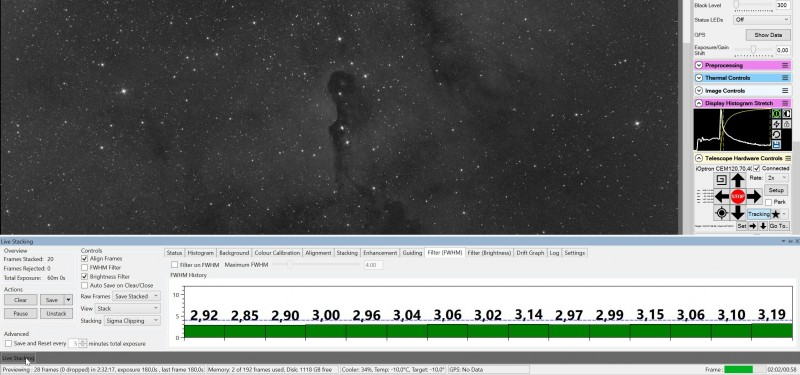Move telescope up with the up arrow
The image size is (800, 375).
tap(738, 180)
